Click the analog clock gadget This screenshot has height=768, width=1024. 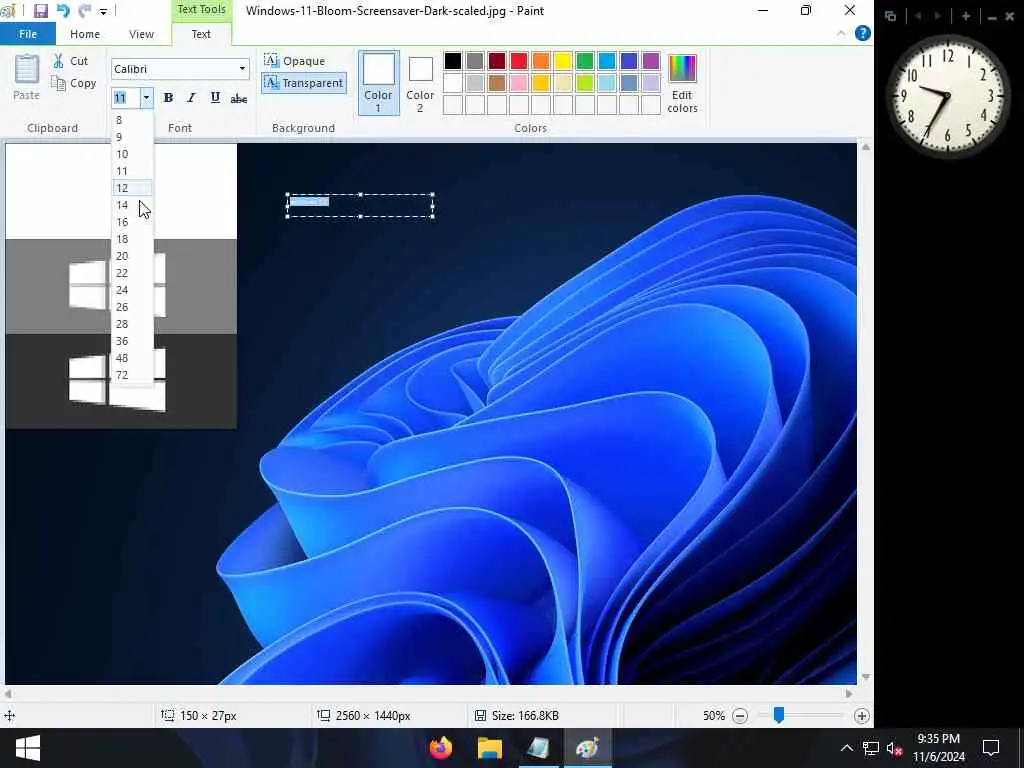pyautogui.click(x=948, y=95)
